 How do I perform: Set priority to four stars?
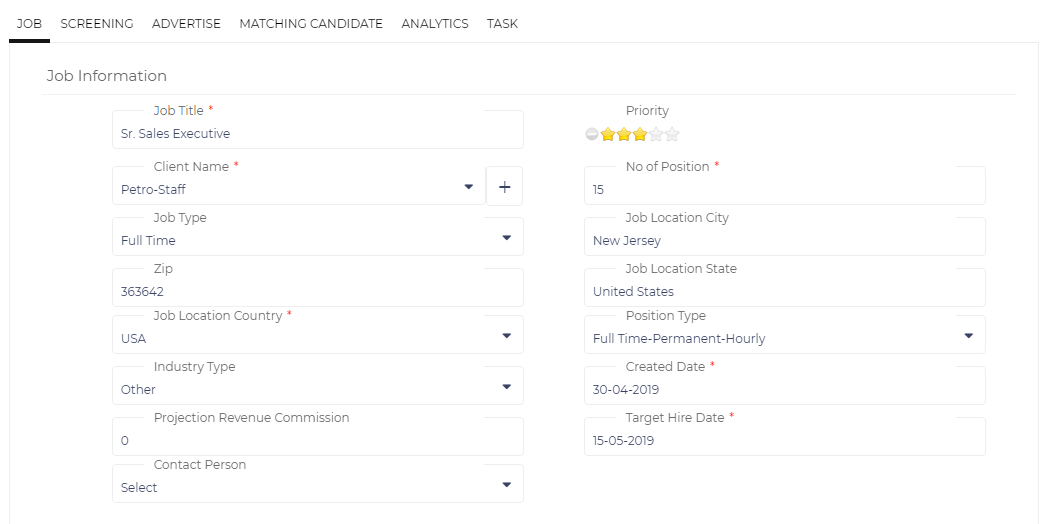point(656,135)
